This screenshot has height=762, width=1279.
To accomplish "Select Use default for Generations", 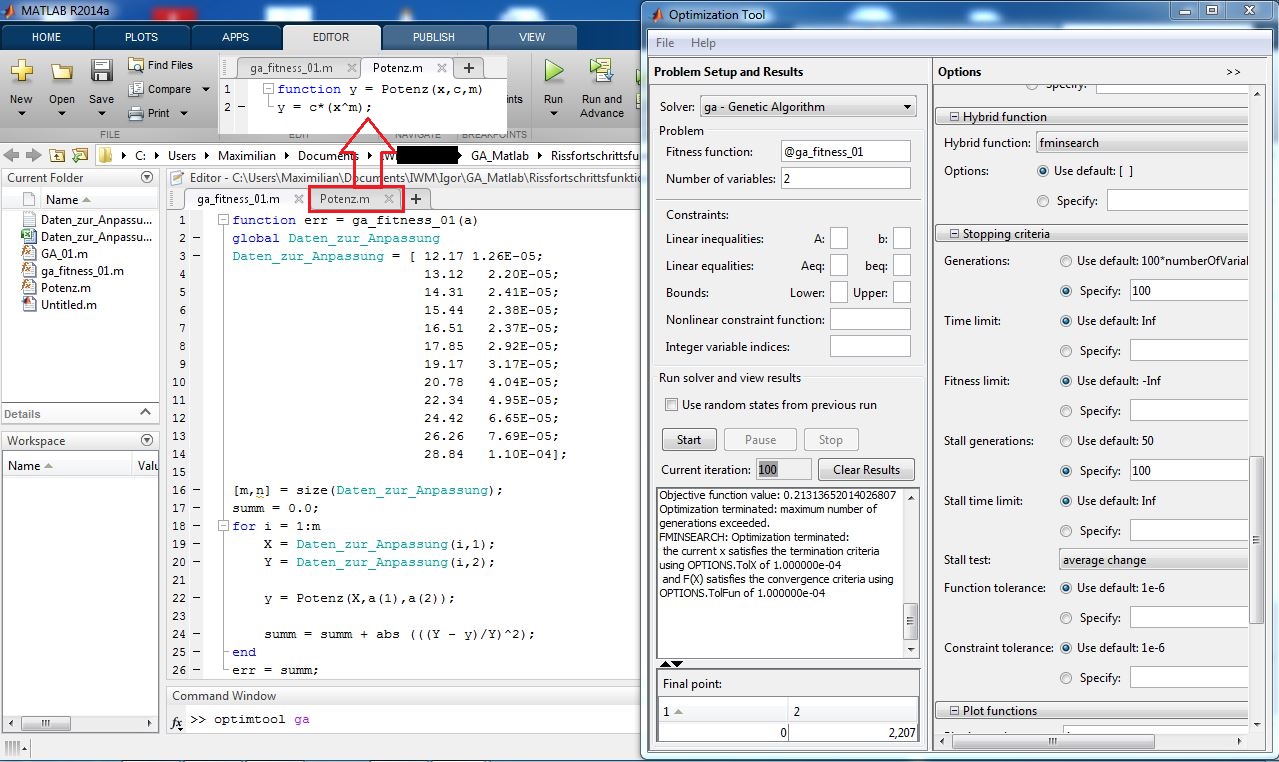I will click(1066, 261).
